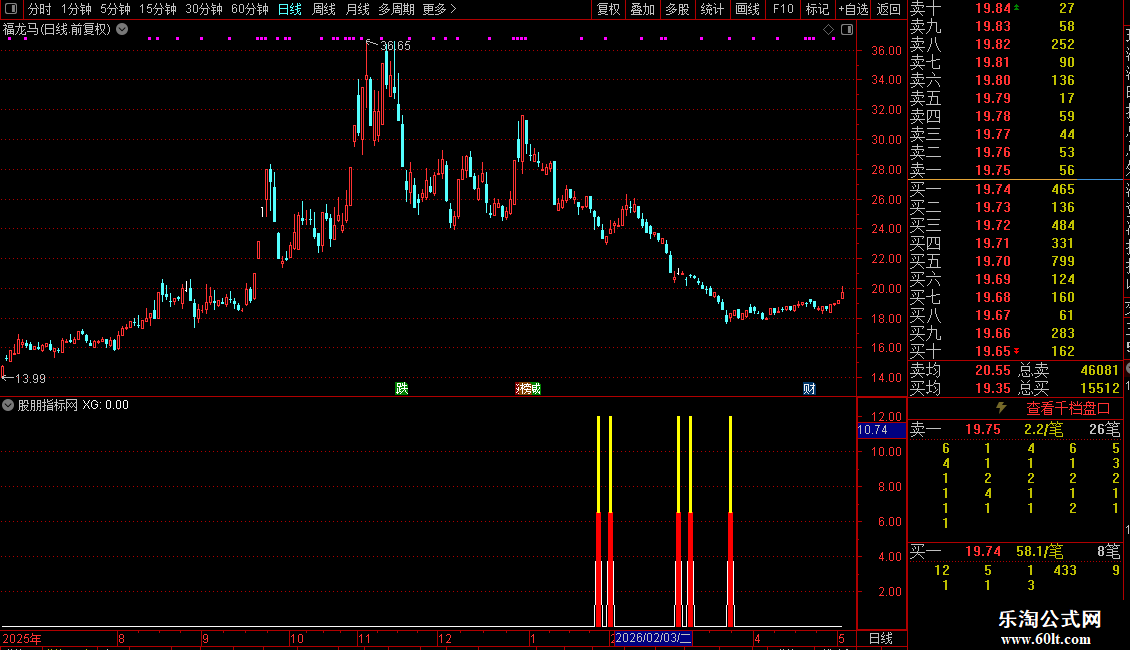Select the 5分钟 period
Image resolution: width=1130 pixels, height=650 pixels.
115,9
